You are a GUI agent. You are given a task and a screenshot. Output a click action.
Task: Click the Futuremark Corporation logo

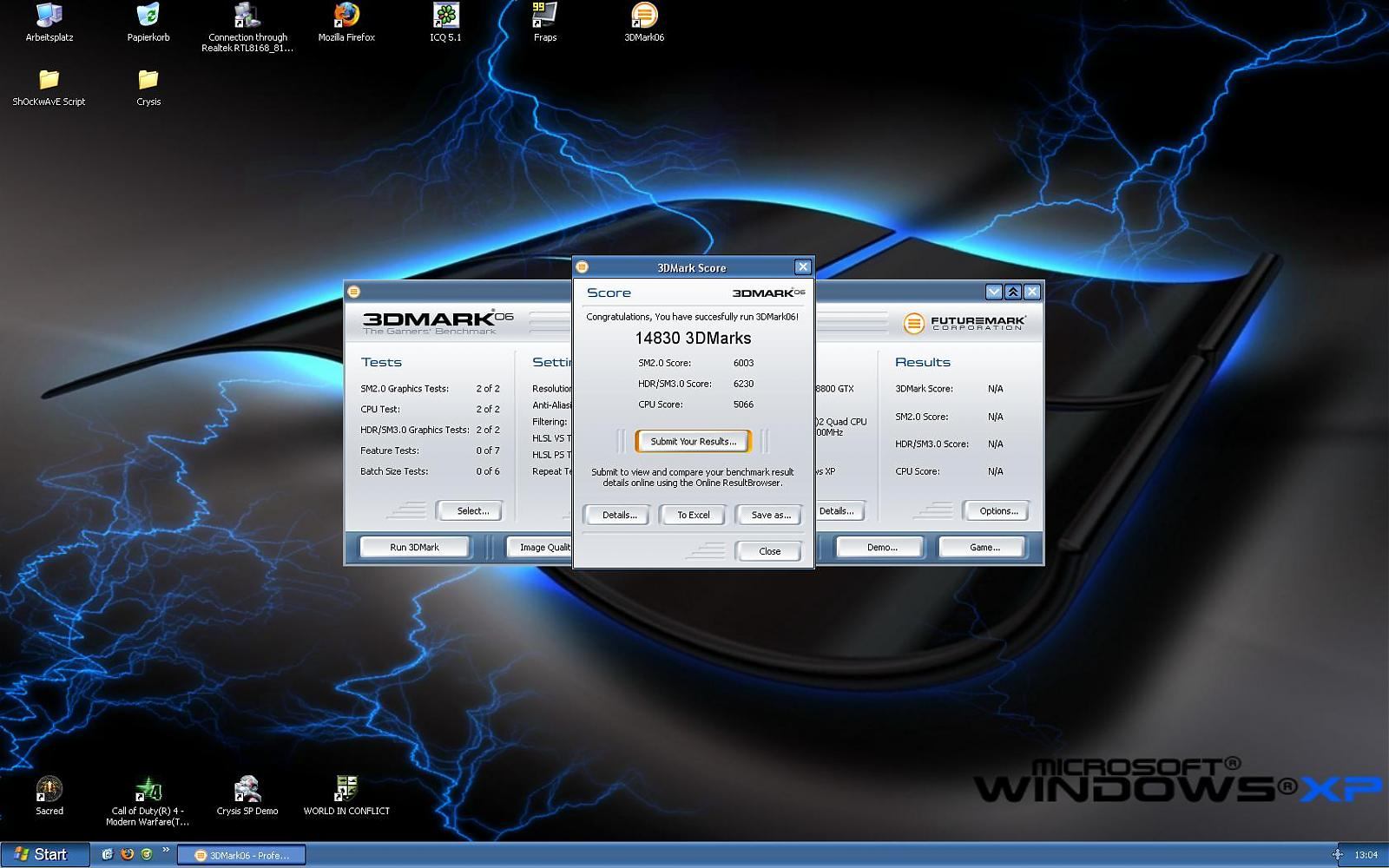click(x=964, y=323)
